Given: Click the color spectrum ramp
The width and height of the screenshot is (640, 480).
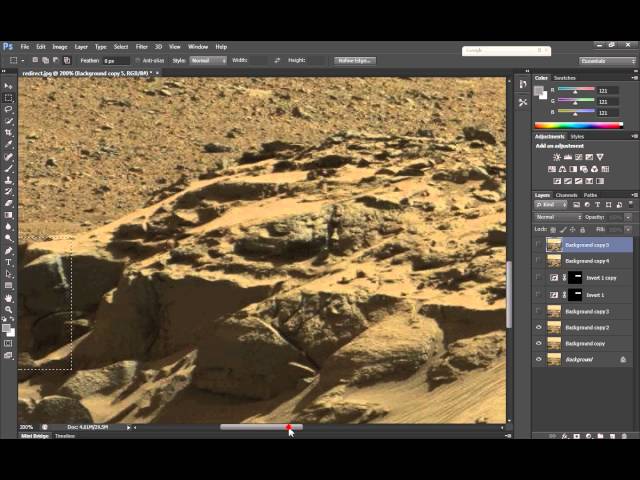Looking at the screenshot, I should pos(579,125).
